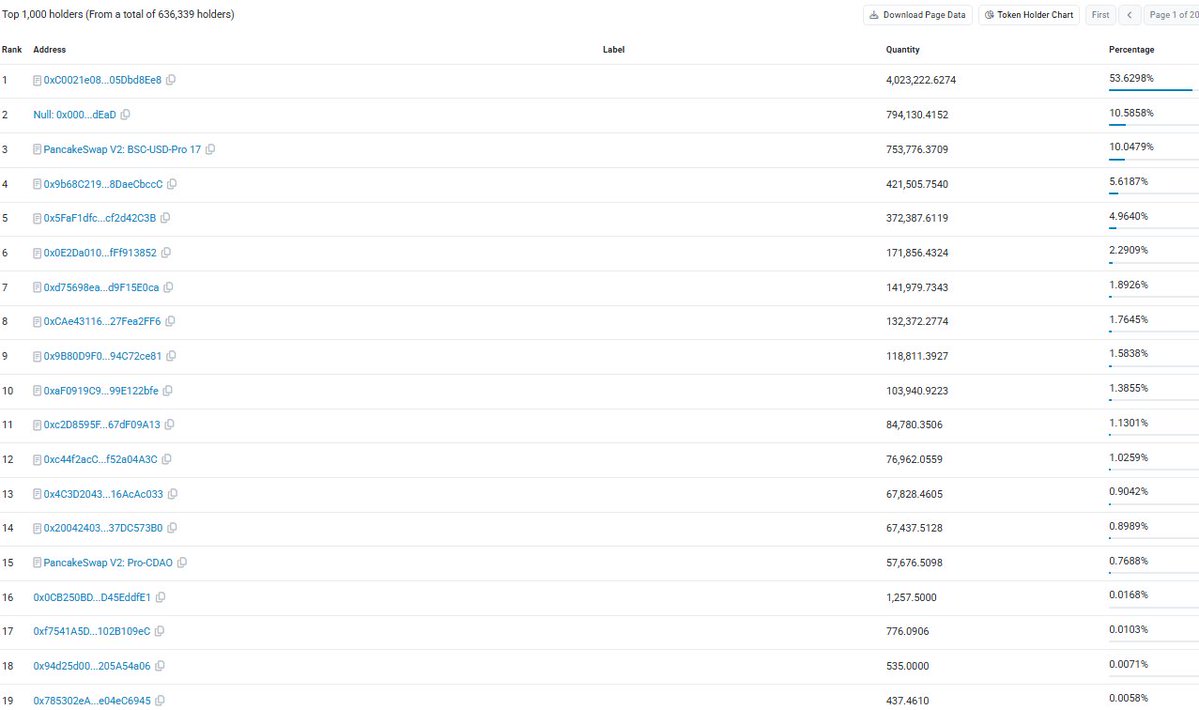Go to previous page arrow
This screenshot has width=1199, height=710.
tap(1129, 15)
